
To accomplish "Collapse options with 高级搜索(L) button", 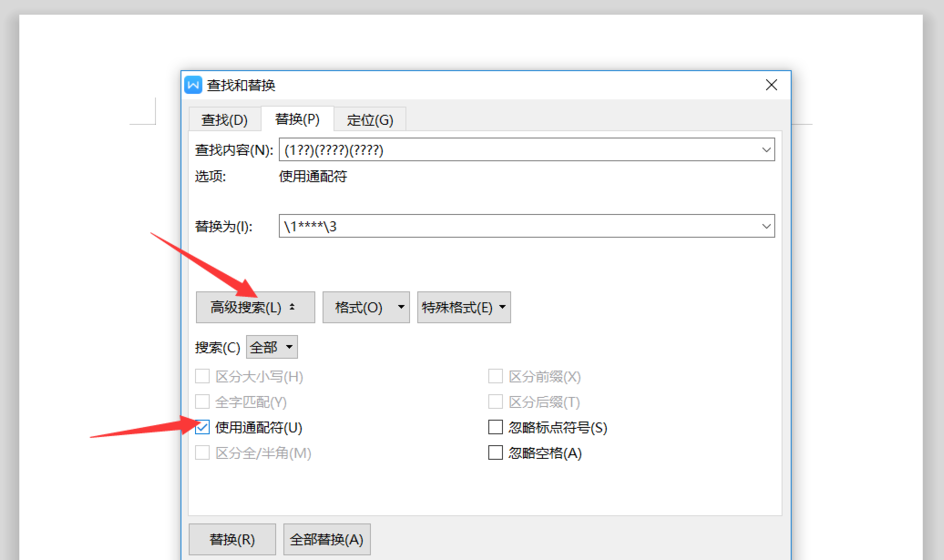I will pyautogui.click(x=255, y=308).
